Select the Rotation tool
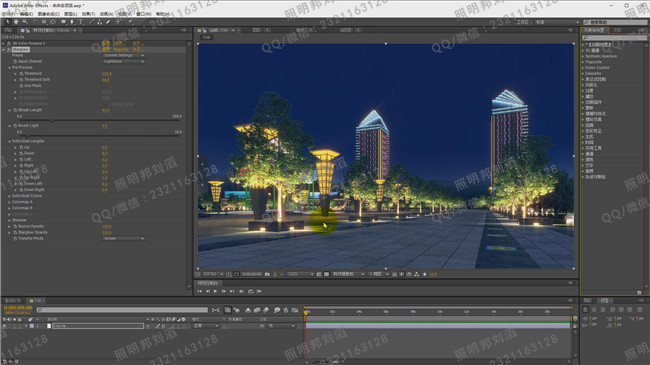Screen dimensions: 650x365 pyautogui.click(x=36, y=22)
